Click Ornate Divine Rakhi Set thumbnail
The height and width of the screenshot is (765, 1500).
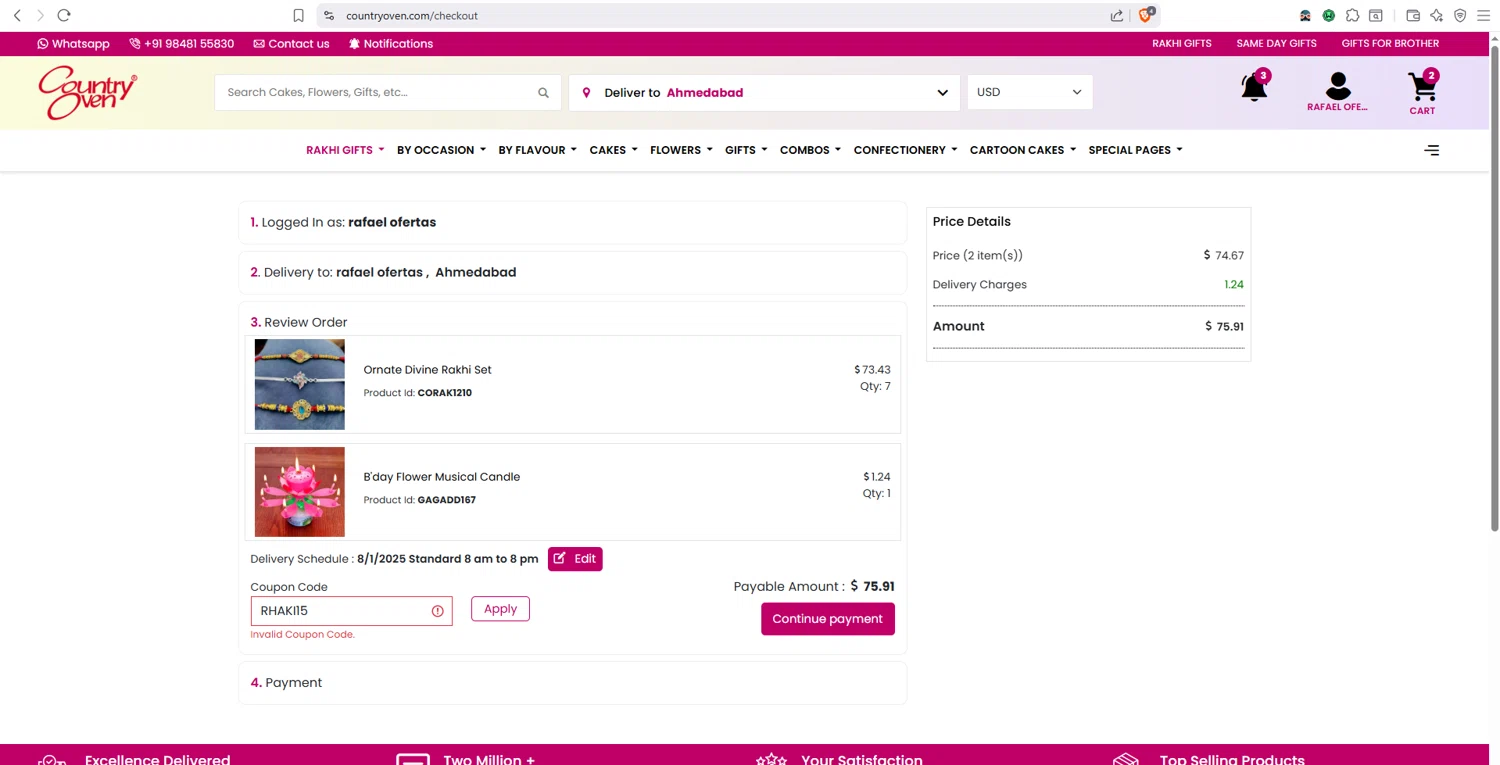299,385
